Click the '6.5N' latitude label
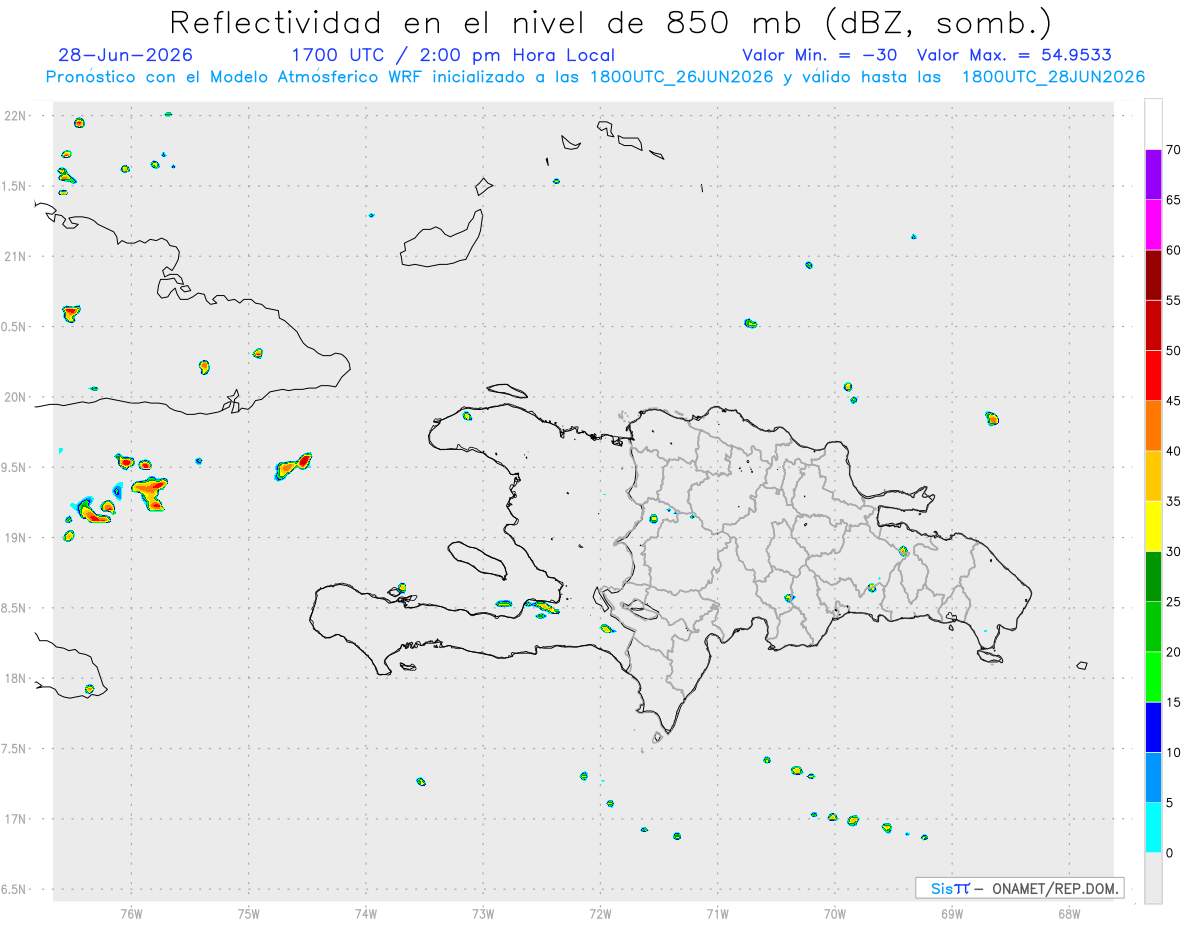1200x927 pixels. tap(14, 890)
